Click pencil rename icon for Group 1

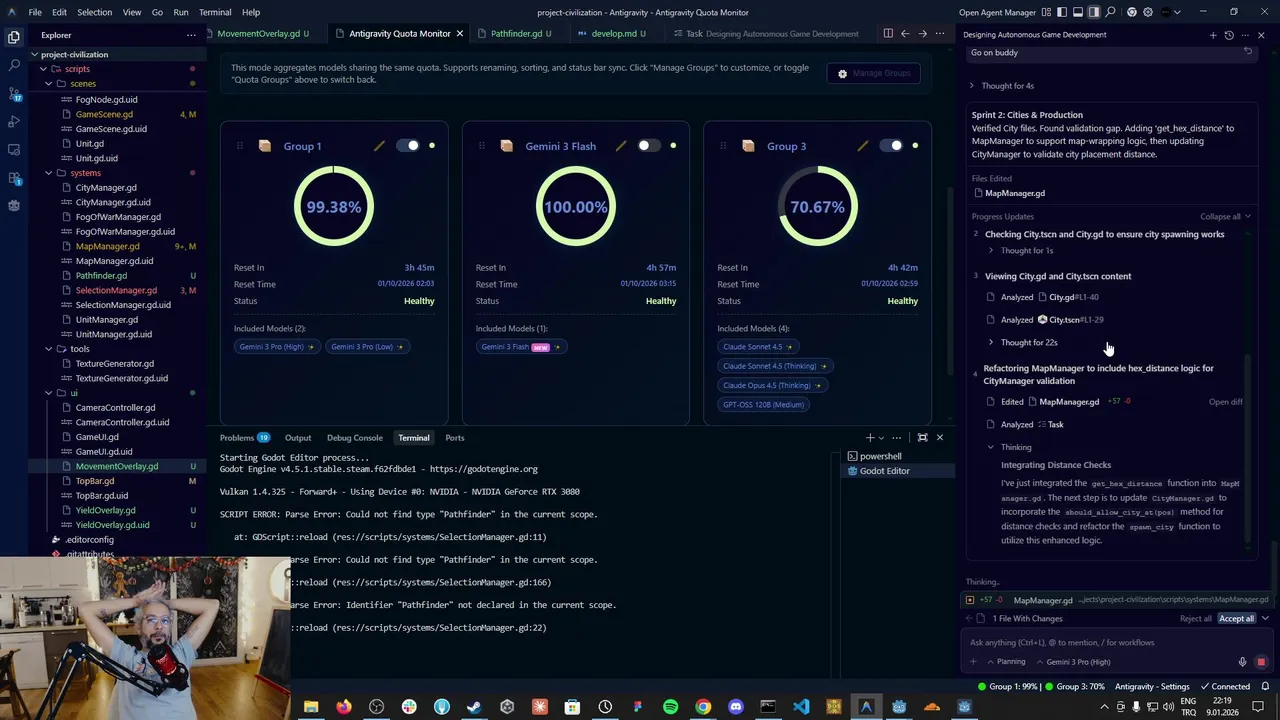[x=379, y=146]
